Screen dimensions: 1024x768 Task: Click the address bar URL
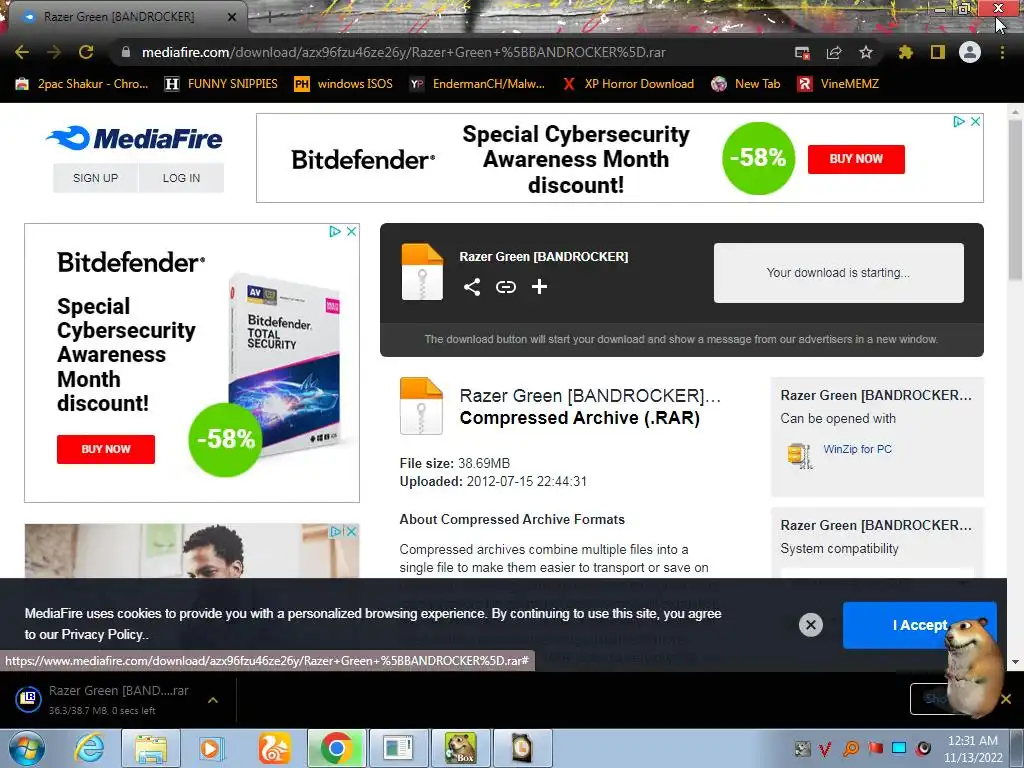(404, 52)
